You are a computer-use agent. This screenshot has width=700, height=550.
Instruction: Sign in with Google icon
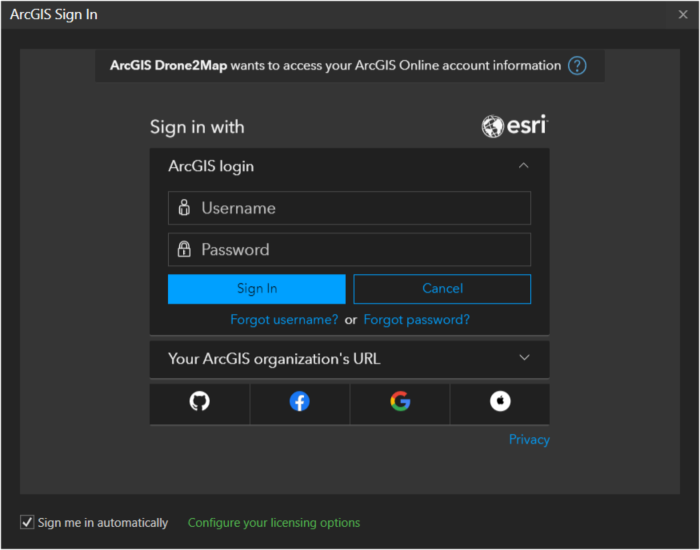pyautogui.click(x=400, y=401)
